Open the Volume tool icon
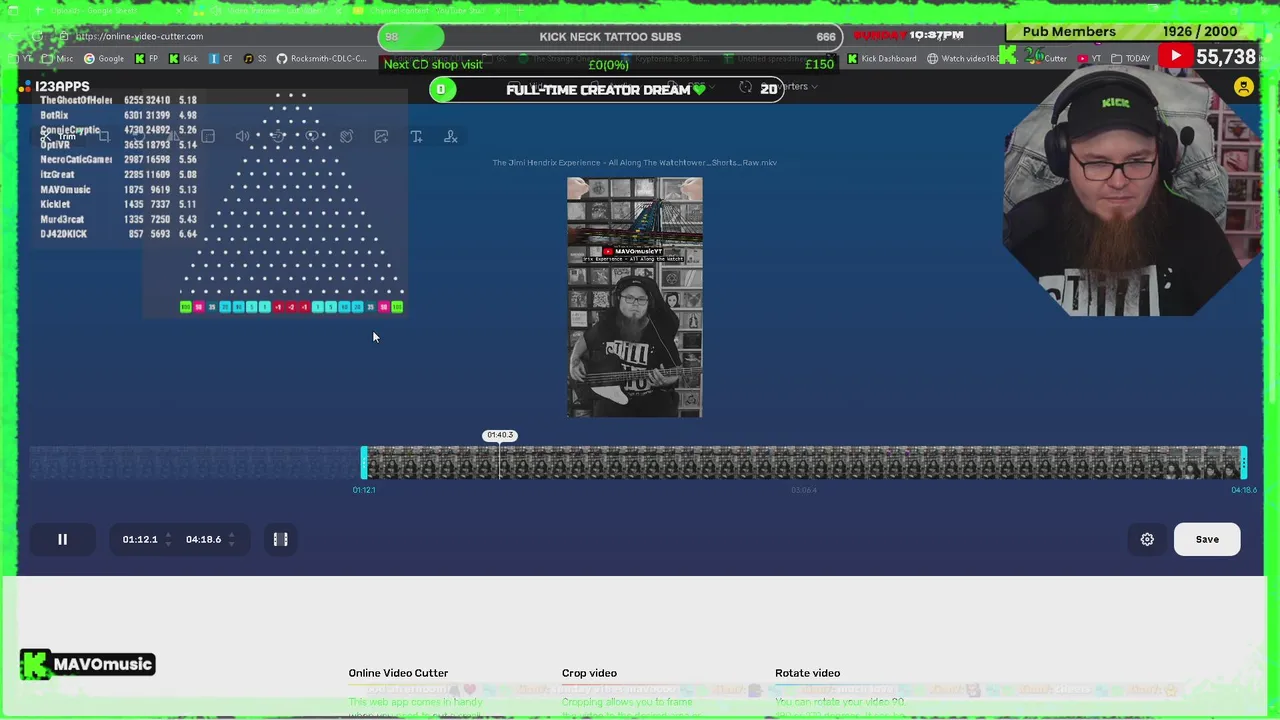 pos(242,136)
